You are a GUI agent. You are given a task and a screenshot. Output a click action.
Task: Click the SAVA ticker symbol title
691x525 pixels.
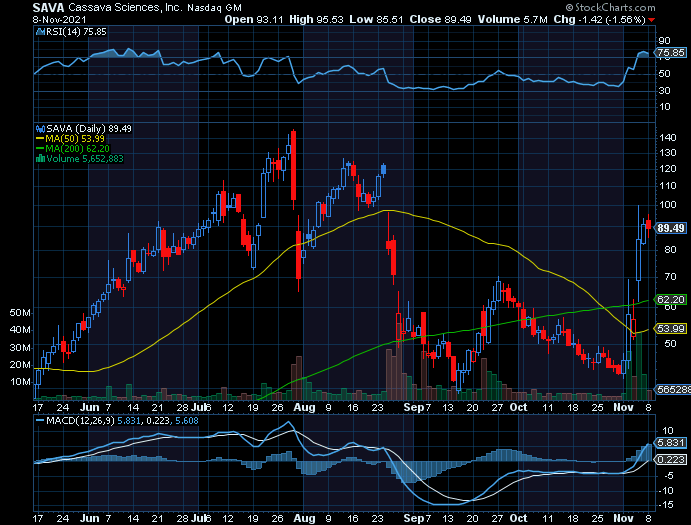[48, 7]
